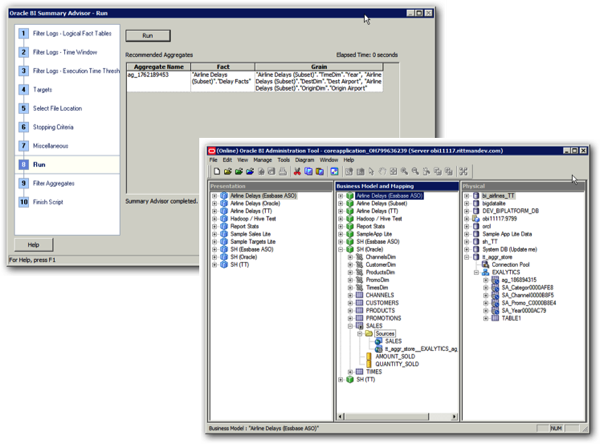This screenshot has width=600, height=444.
Task: Click the blue toolbar icon after Paste
Action: [x=334, y=171]
